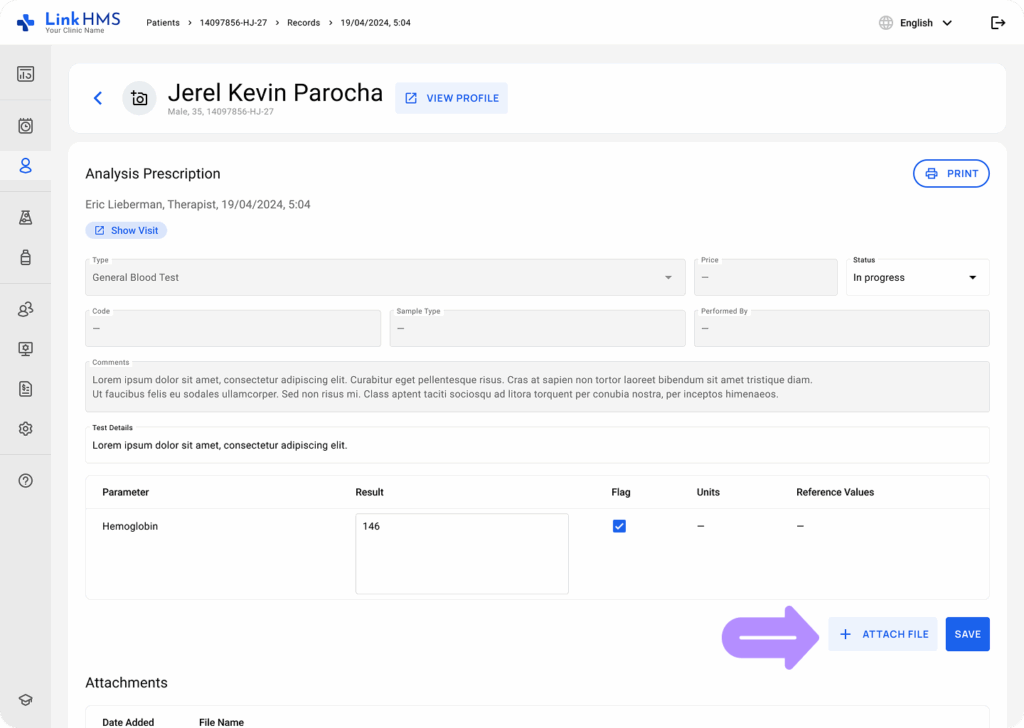This screenshot has width=1024, height=728.
Task: Open the medication bottle sidebar icon
Action: 25,257
